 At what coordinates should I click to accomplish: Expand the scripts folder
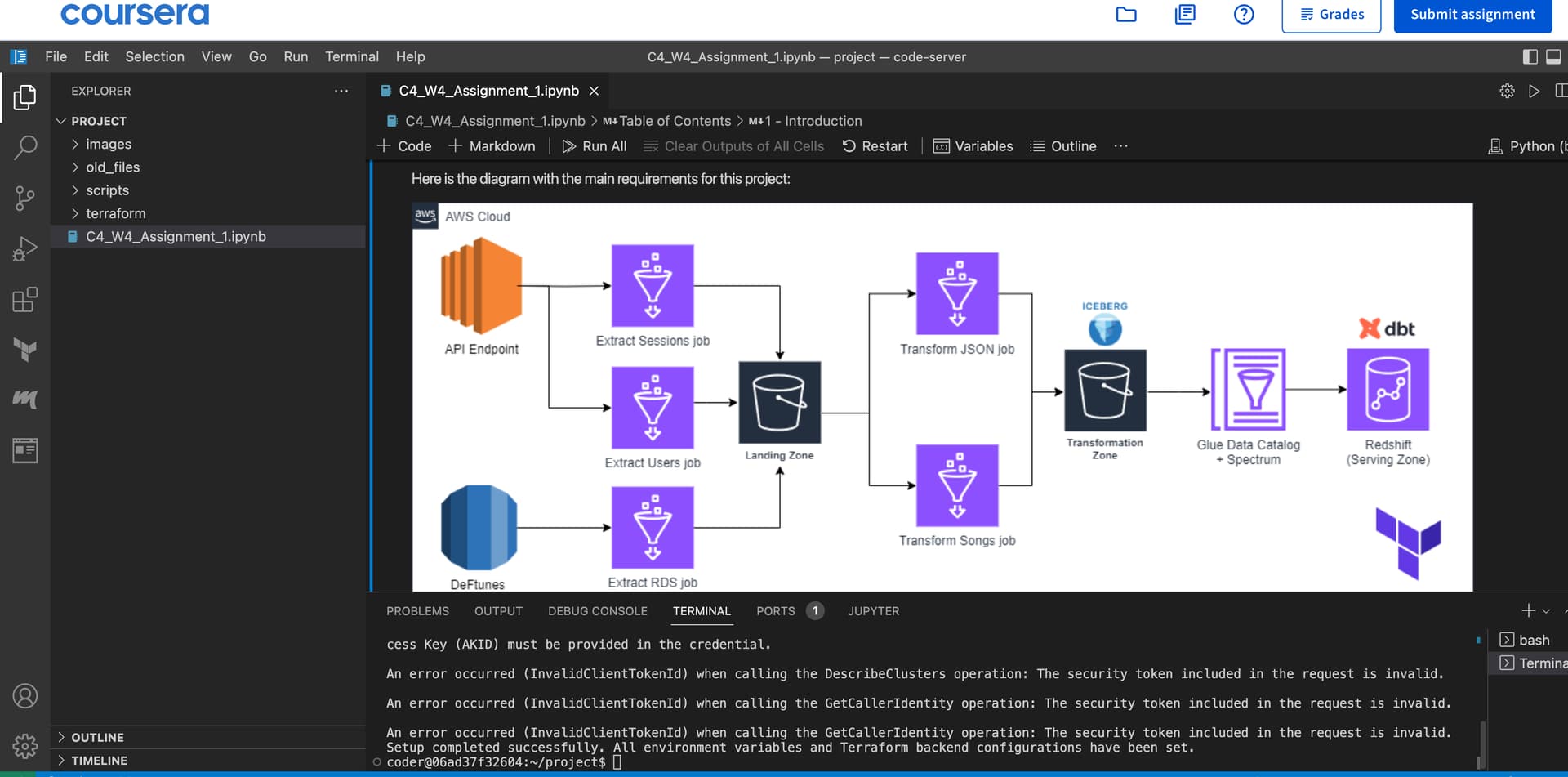pos(208,190)
